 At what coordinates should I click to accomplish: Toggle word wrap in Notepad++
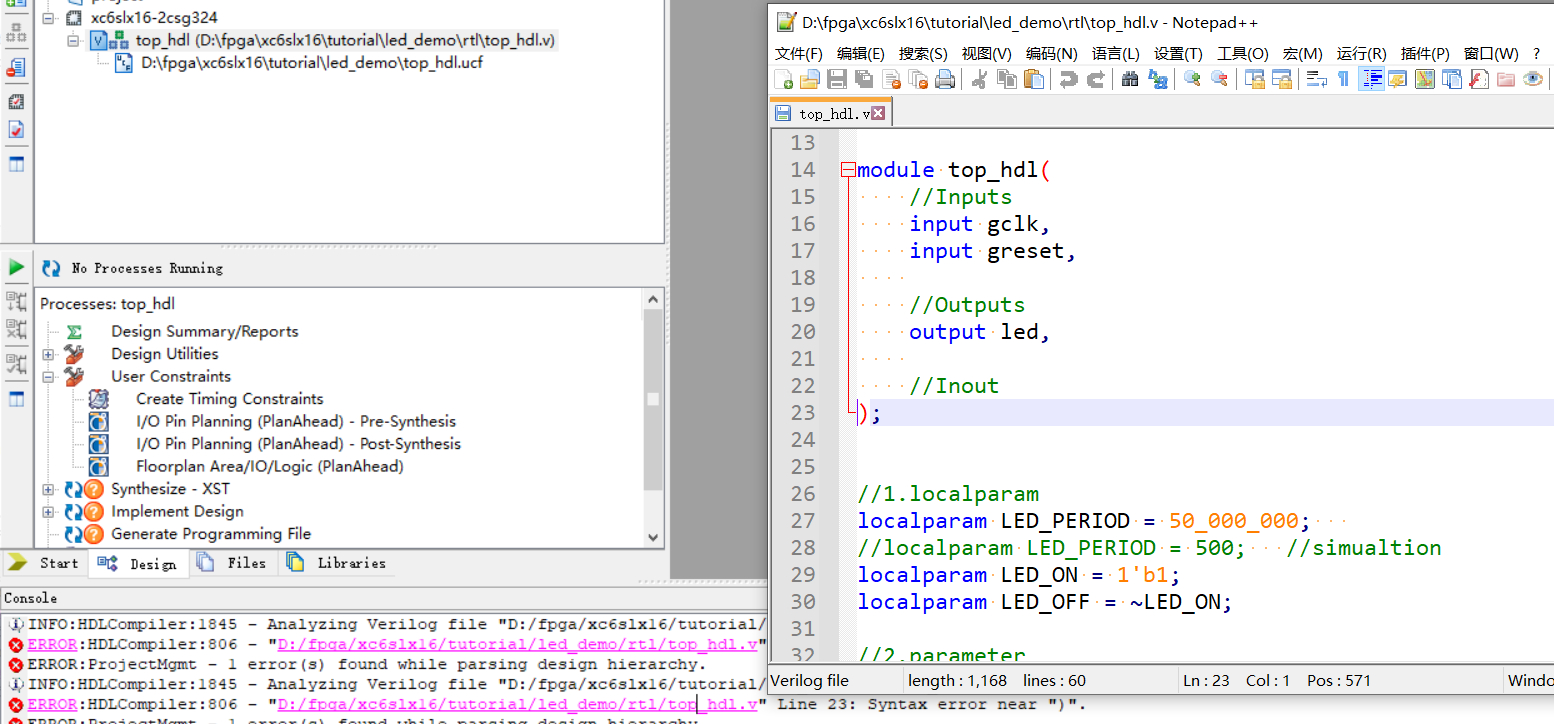pyautogui.click(x=1317, y=80)
